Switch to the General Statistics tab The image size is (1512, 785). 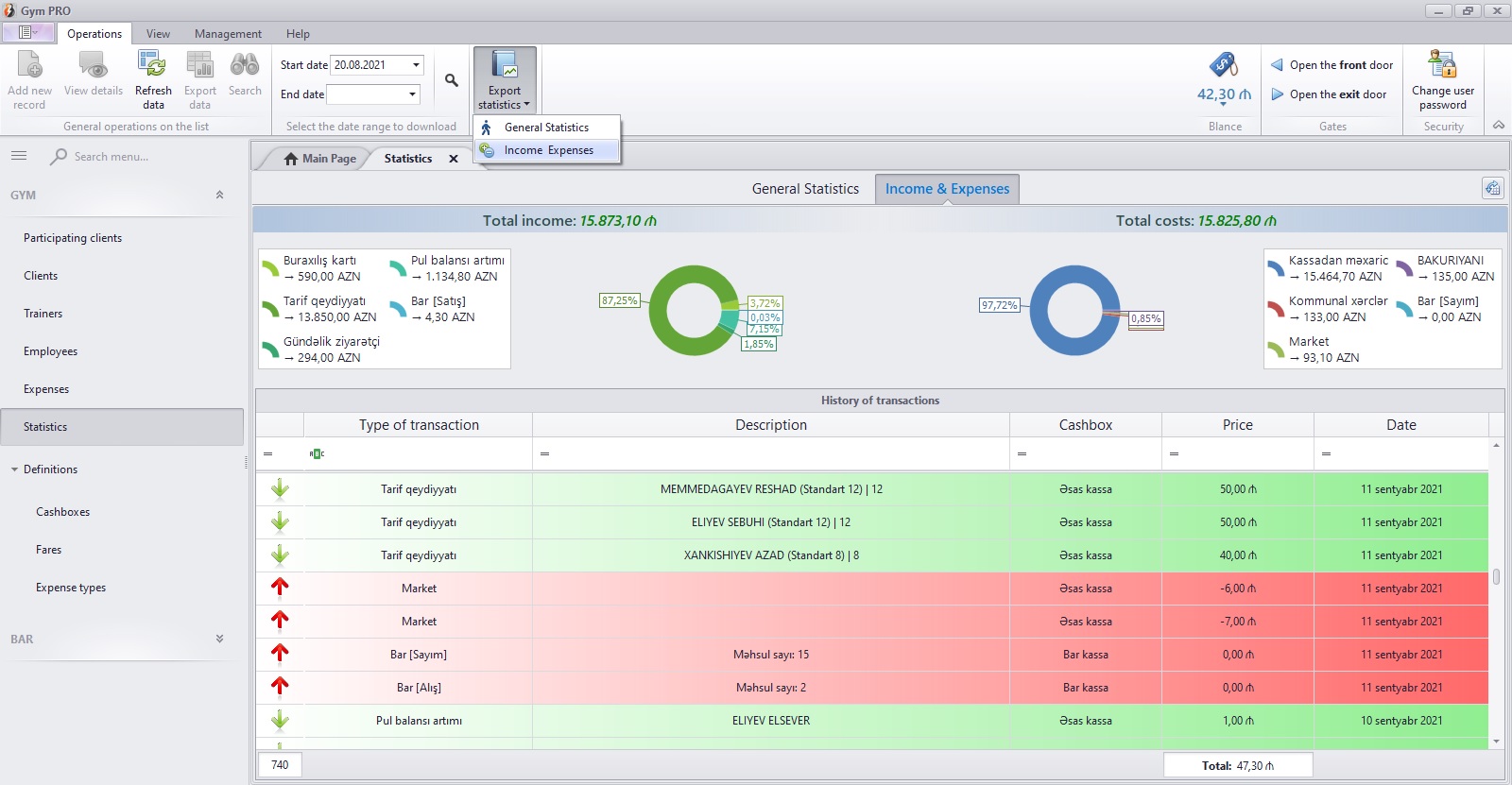click(x=805, y=189)
